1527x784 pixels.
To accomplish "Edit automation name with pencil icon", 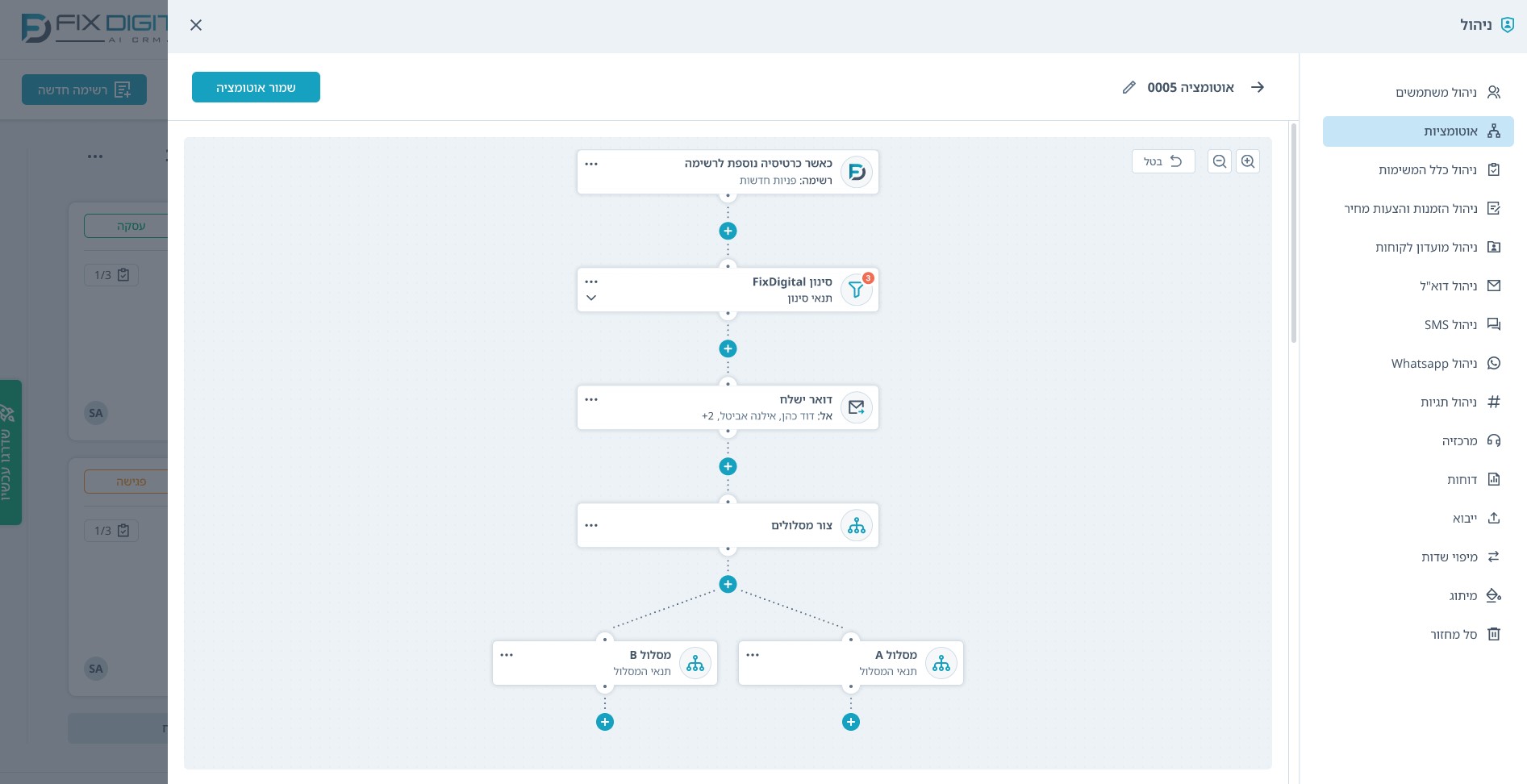I will pyautogui.click(x=1129, y=87).
